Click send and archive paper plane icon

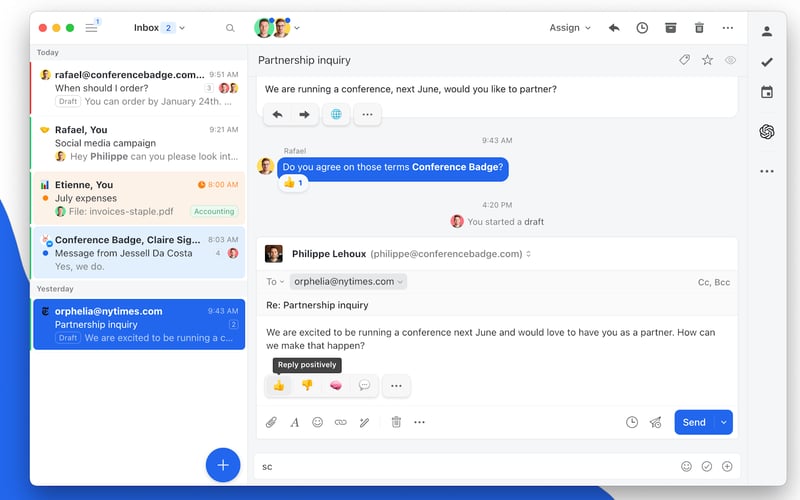tap(656, 422)
